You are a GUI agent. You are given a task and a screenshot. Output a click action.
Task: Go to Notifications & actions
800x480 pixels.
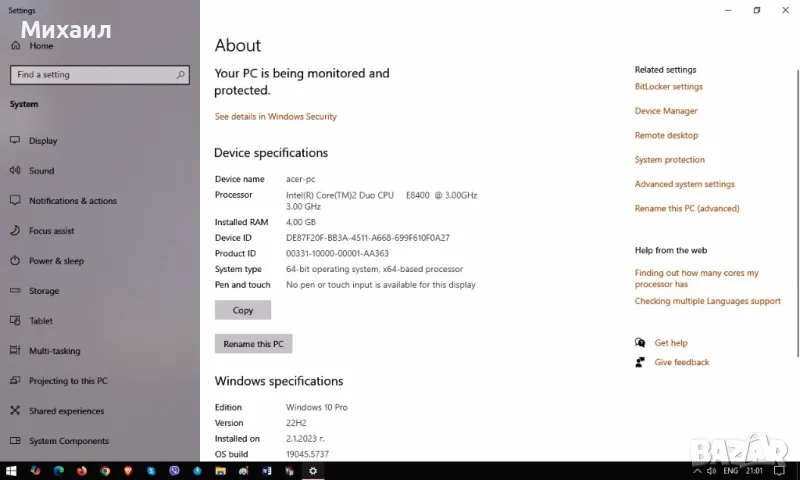click(72, 201)
